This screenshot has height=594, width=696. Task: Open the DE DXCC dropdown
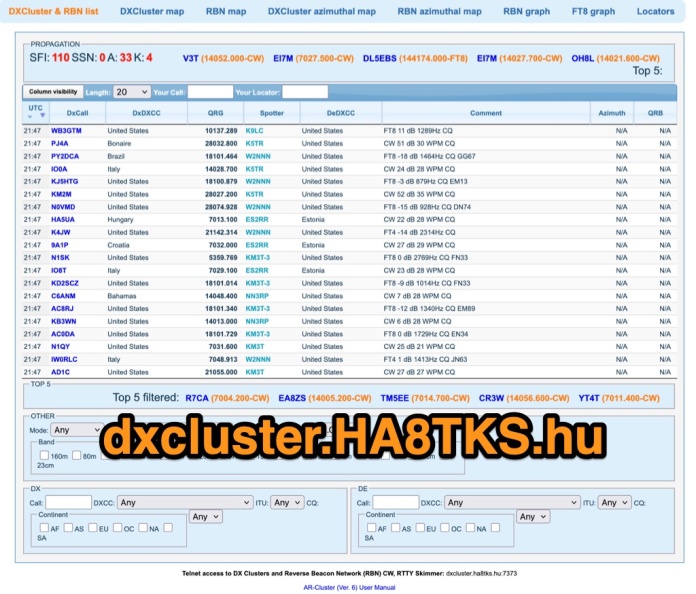click(512, 503)
